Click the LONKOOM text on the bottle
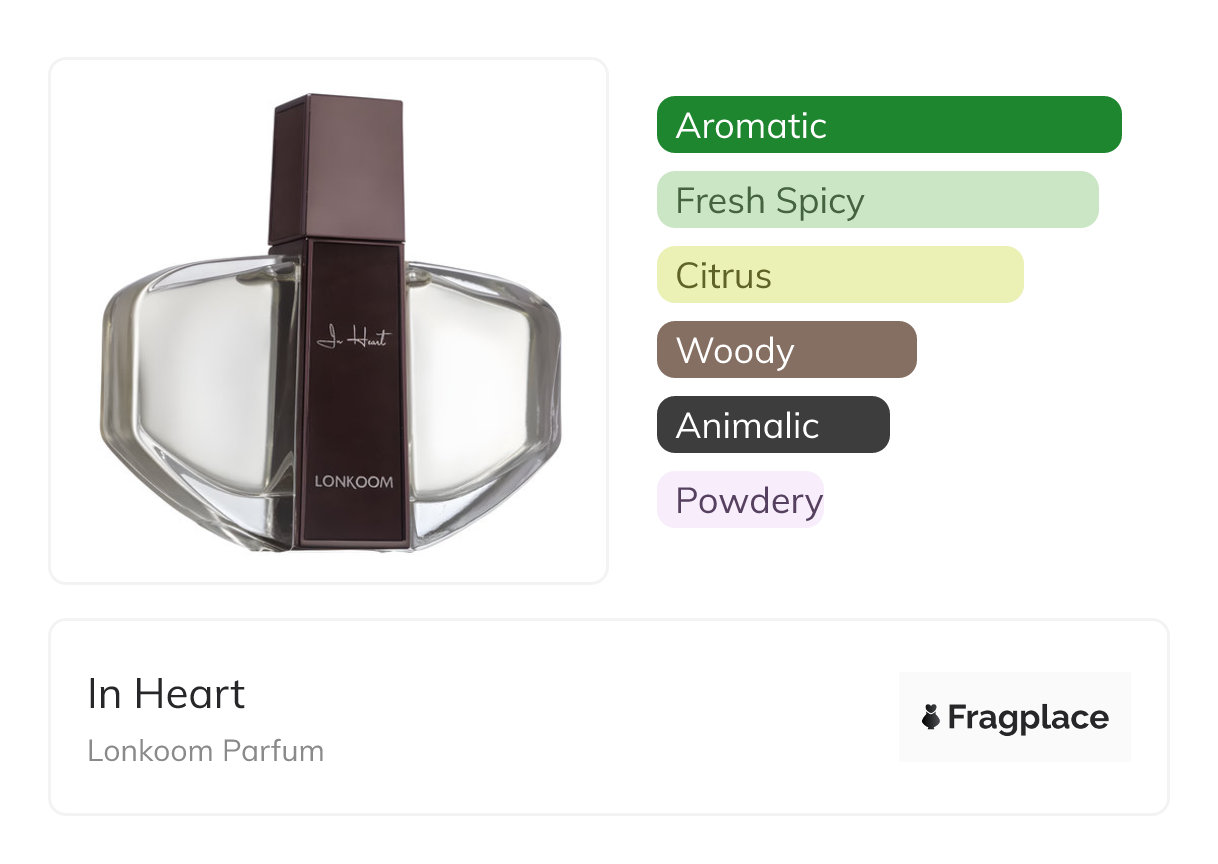 (353, 481)
